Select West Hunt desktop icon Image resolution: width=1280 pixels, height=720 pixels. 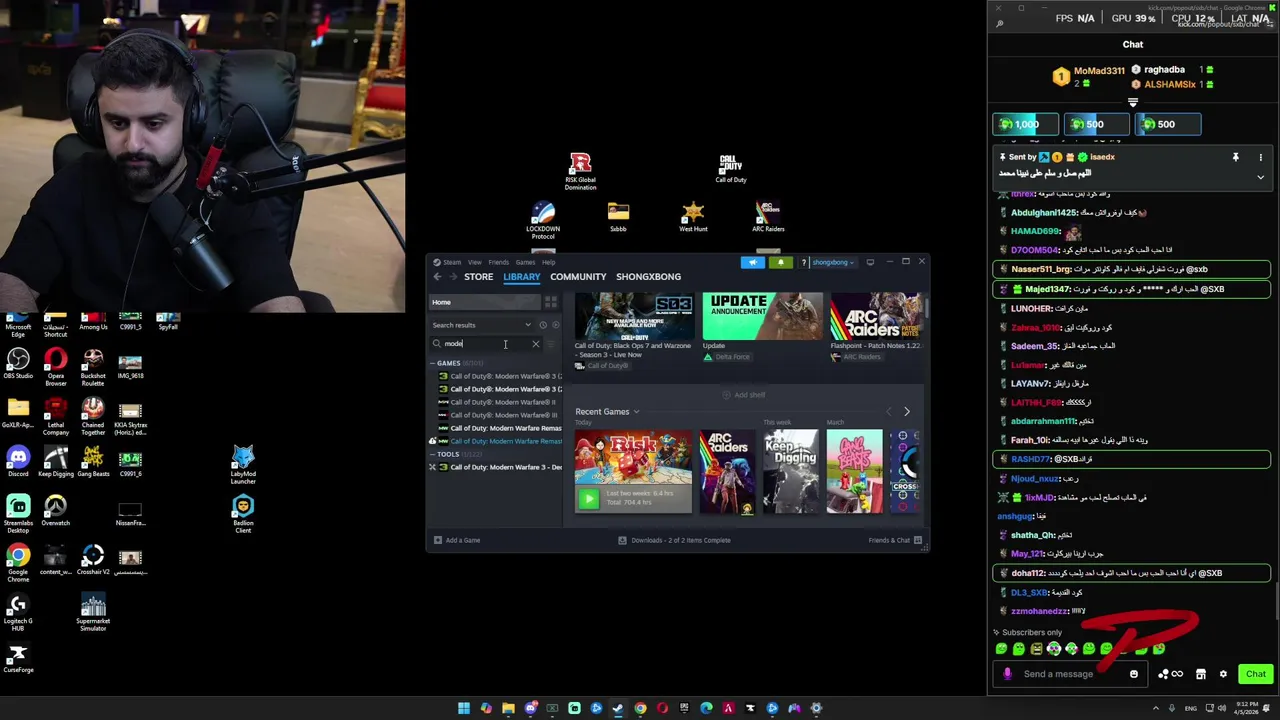click(x=693, y=217)
